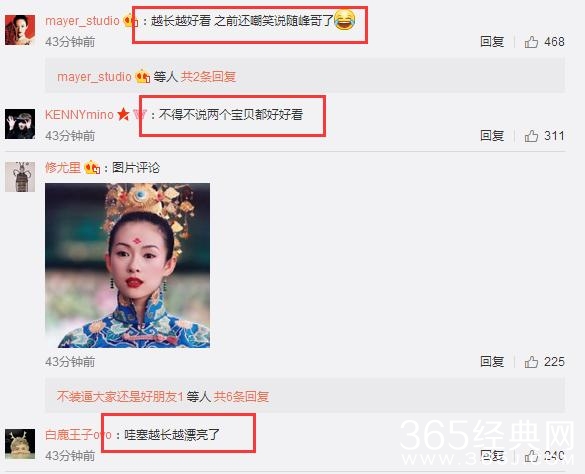This screenshot has width=585, height=474.
Task: Open 白鹿王子ovo's profile avatar
Action: coord(20,444)
